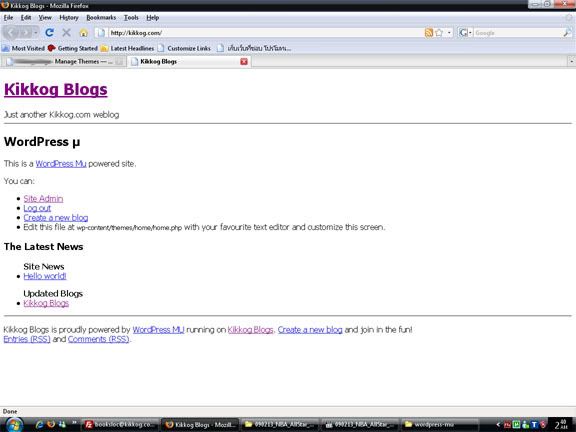Image resolution: width=576 pixels, height=432 pixels.
Task: Click the Kikkog Blogs heading link
Action: pyautogui.click(x=55, y=89)
